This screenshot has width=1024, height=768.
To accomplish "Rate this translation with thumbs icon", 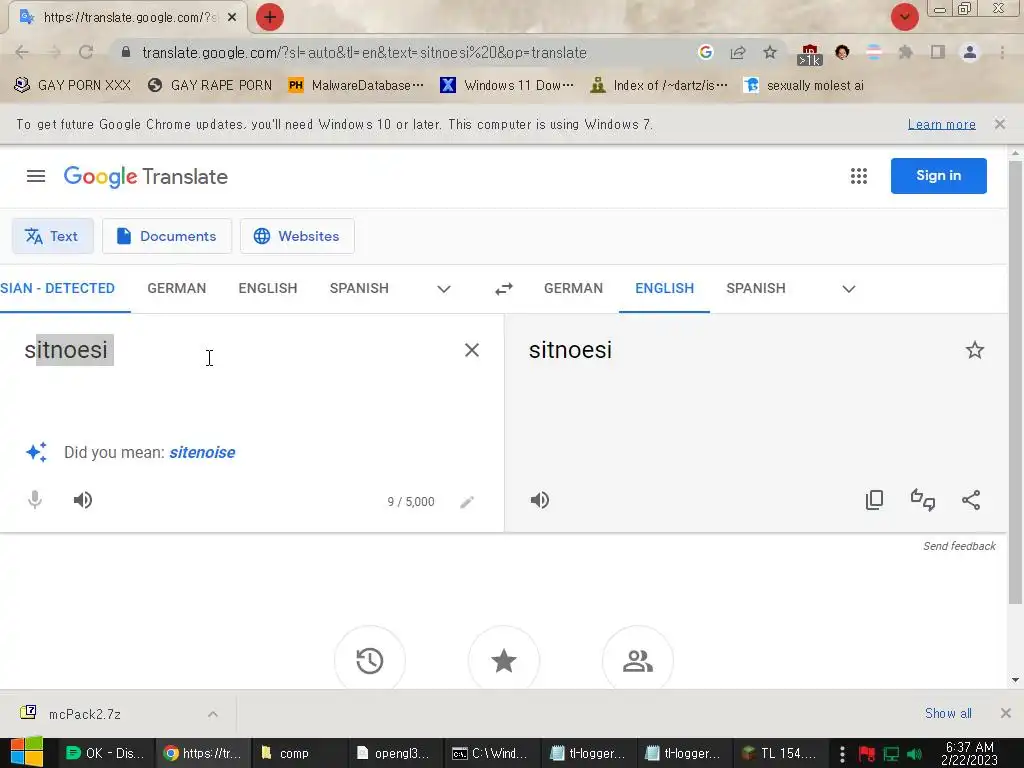I will tap(923, 500).
